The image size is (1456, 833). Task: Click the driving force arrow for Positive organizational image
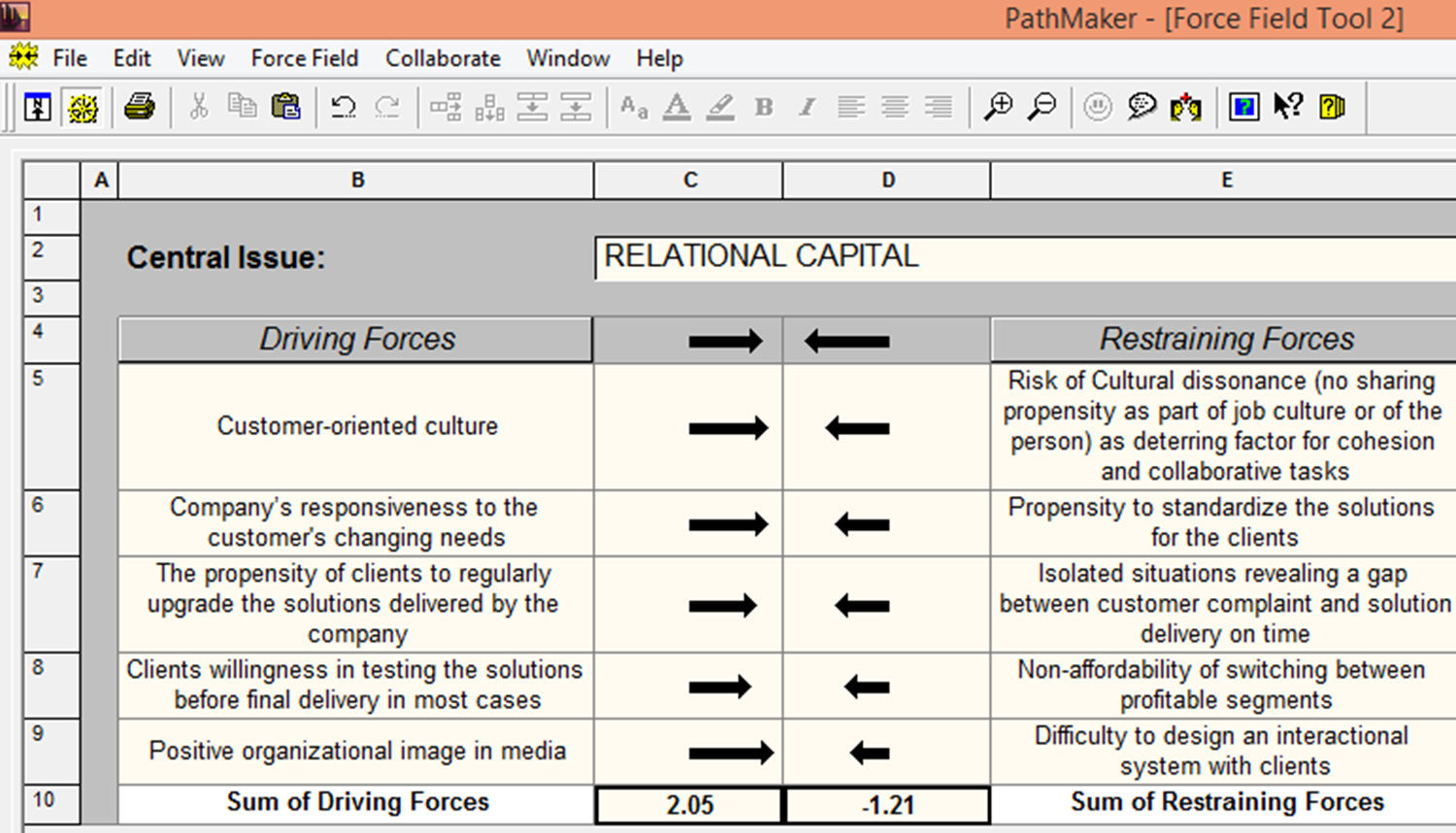(x=730, y=752)
